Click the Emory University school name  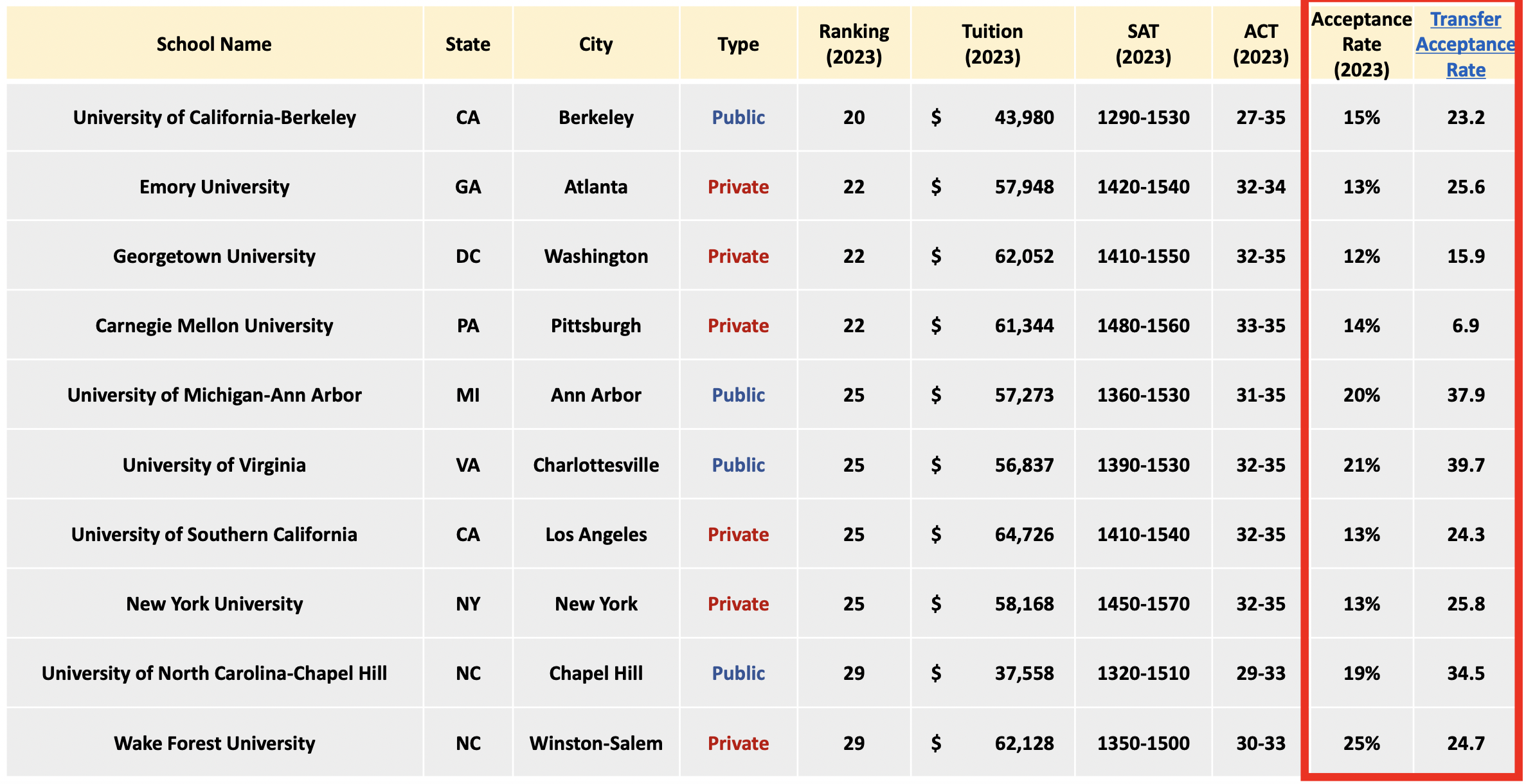tap(214, 187)
